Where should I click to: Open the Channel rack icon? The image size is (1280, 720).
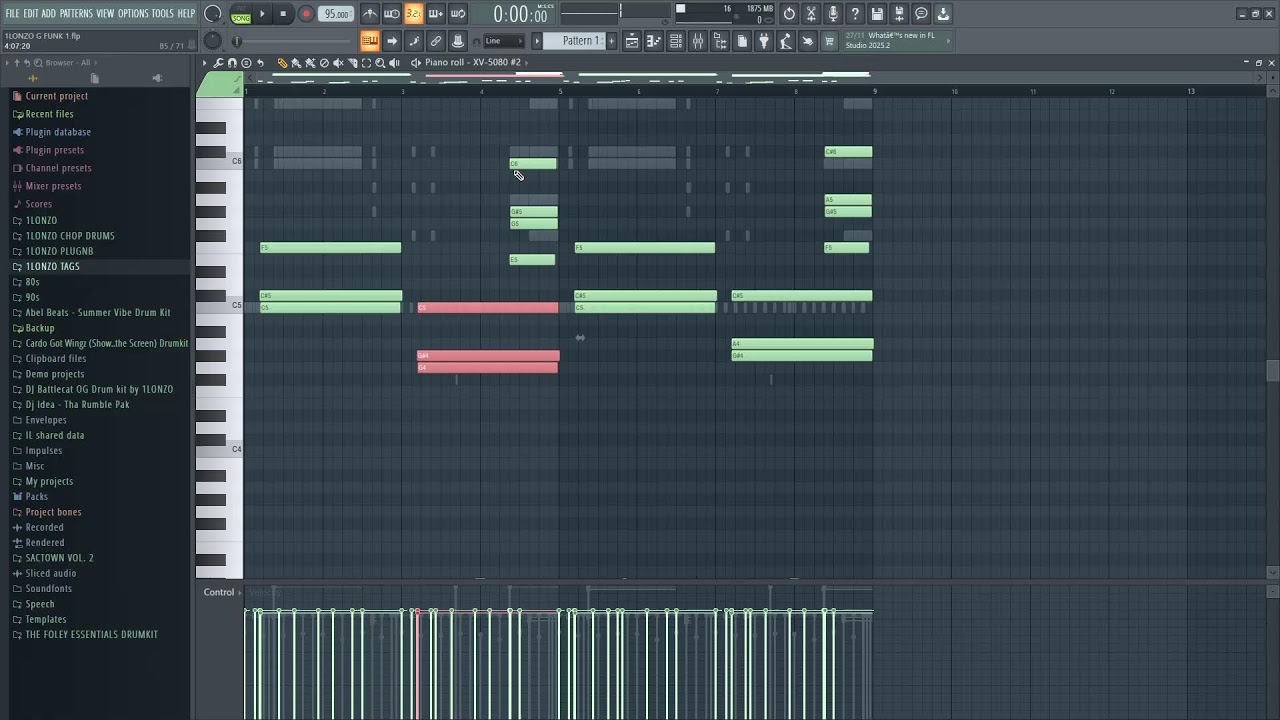(676, 41)
